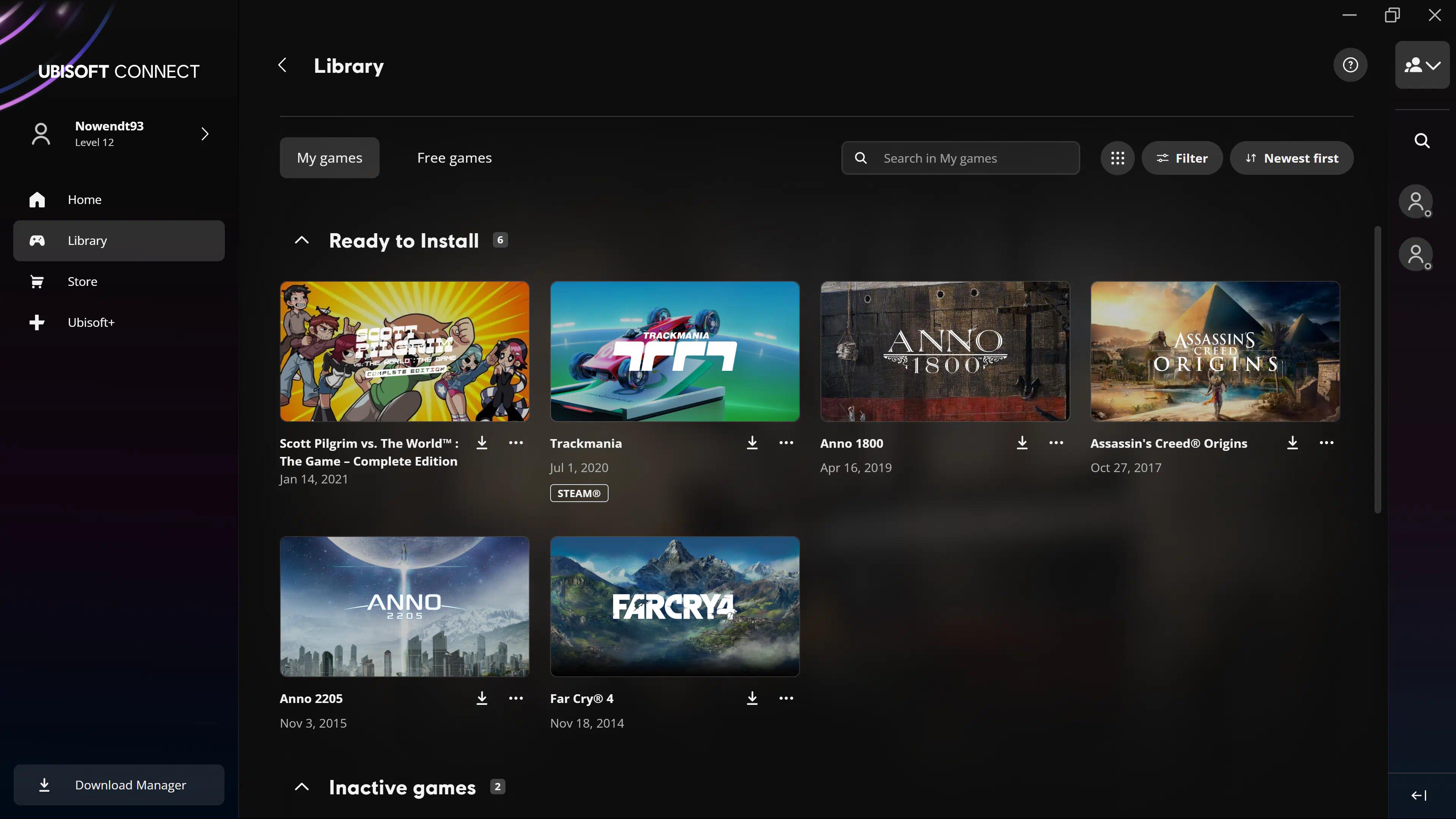Click the download icon for Trackmania
Image resolution: width=1456 pixels, height=819 pixels.
click(752, 442)
